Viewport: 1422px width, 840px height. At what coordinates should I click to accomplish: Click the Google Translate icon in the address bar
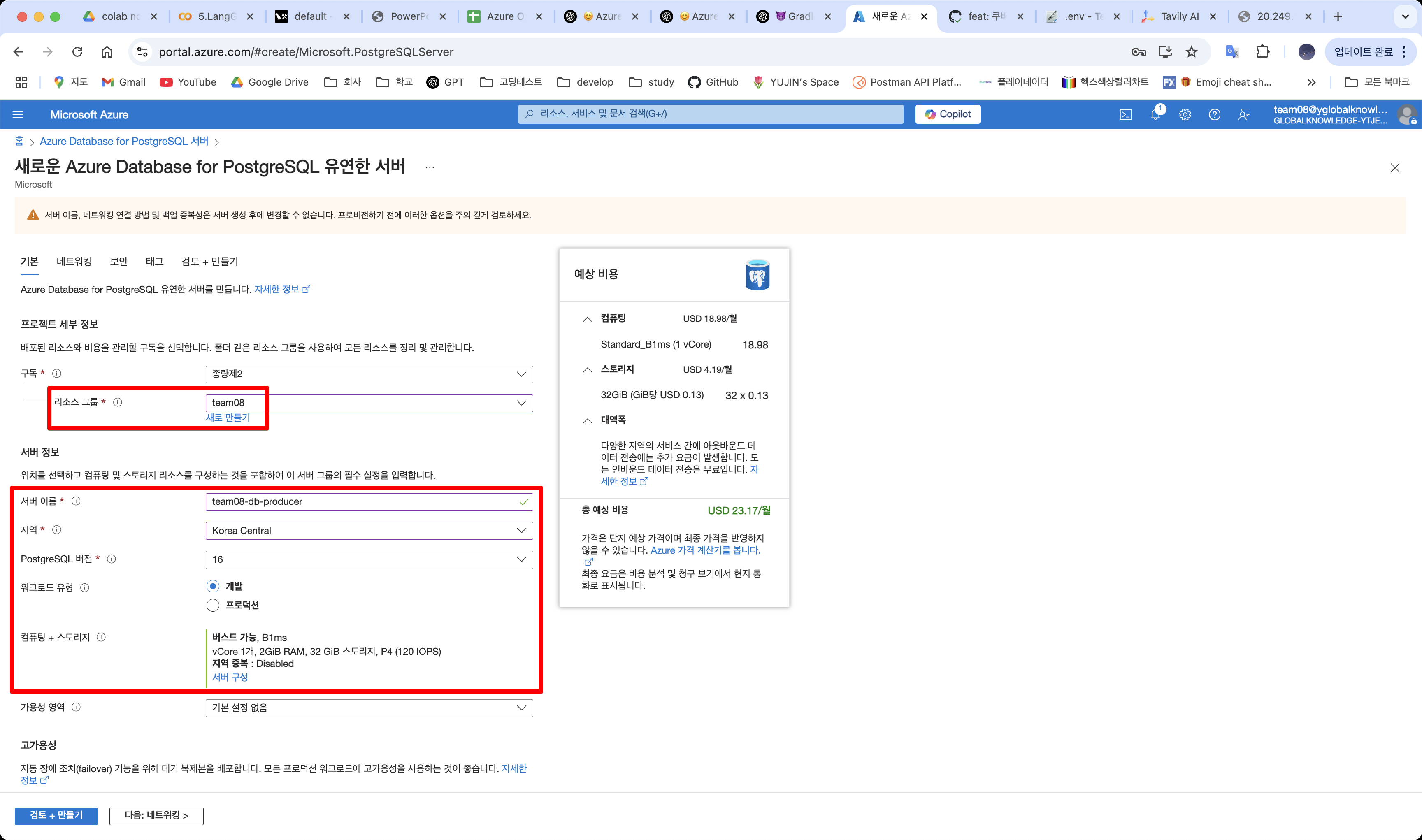coord(1232,52)
